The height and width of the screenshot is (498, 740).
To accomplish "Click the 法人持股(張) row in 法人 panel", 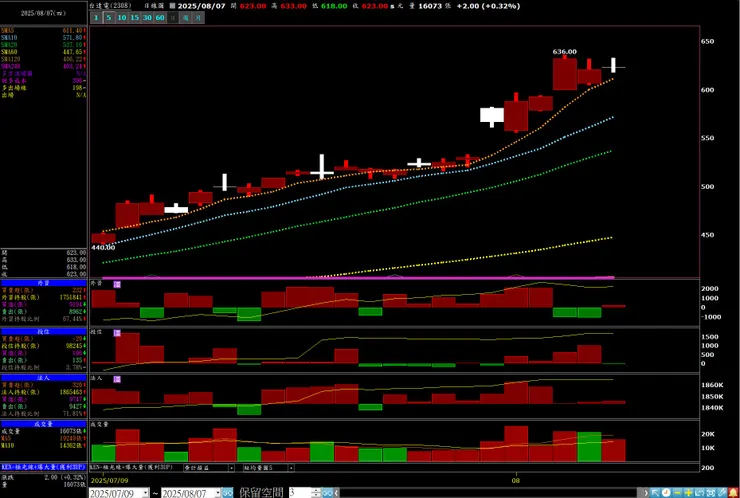I will pyautogui.click(x=43, y=392).
